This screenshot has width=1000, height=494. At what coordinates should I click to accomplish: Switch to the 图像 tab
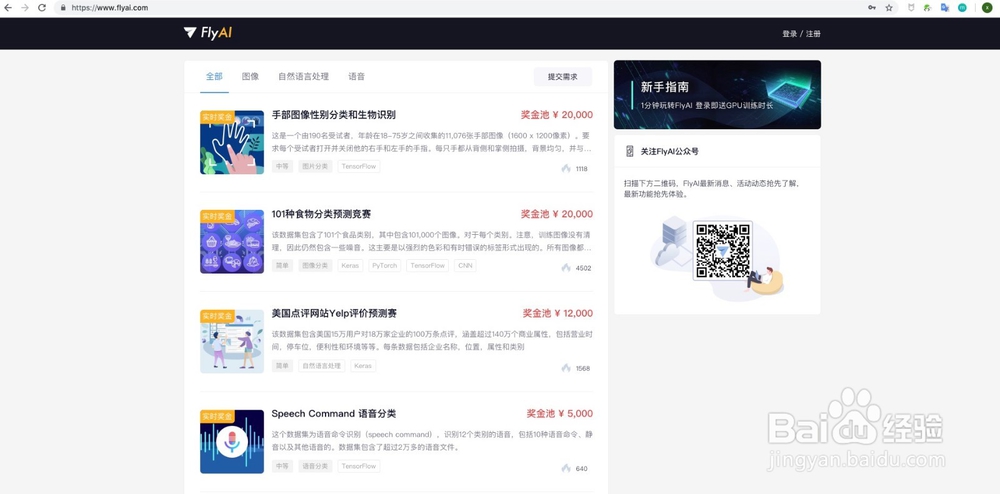[x=251, y=76]
